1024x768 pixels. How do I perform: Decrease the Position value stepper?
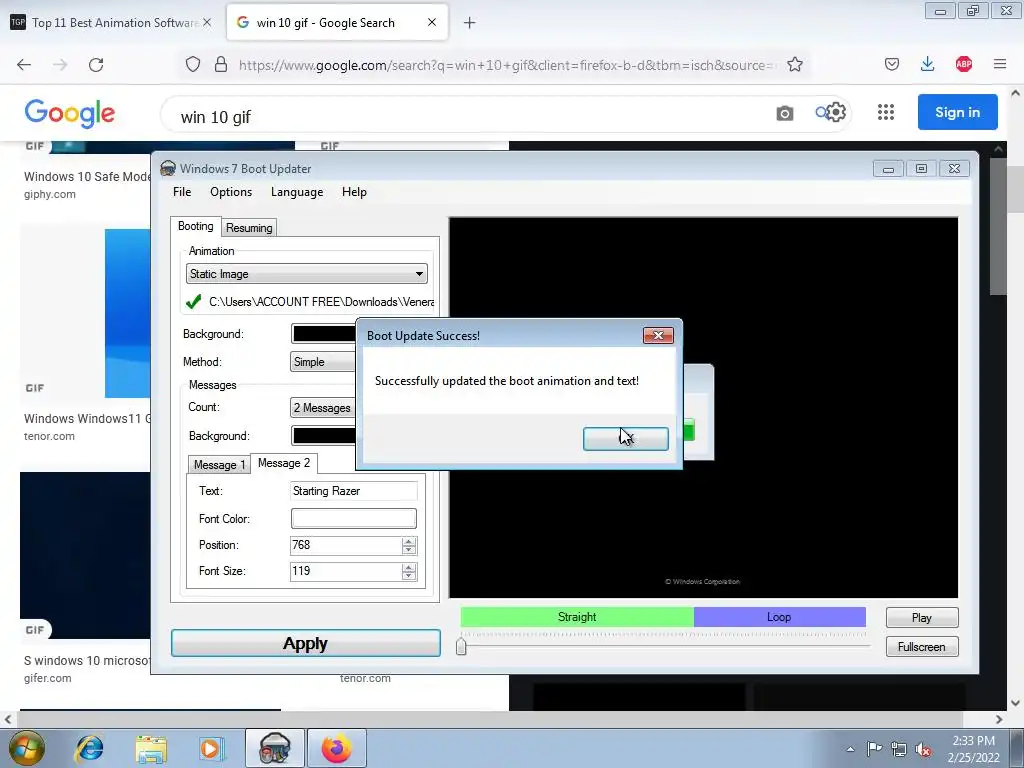[409, 550]
